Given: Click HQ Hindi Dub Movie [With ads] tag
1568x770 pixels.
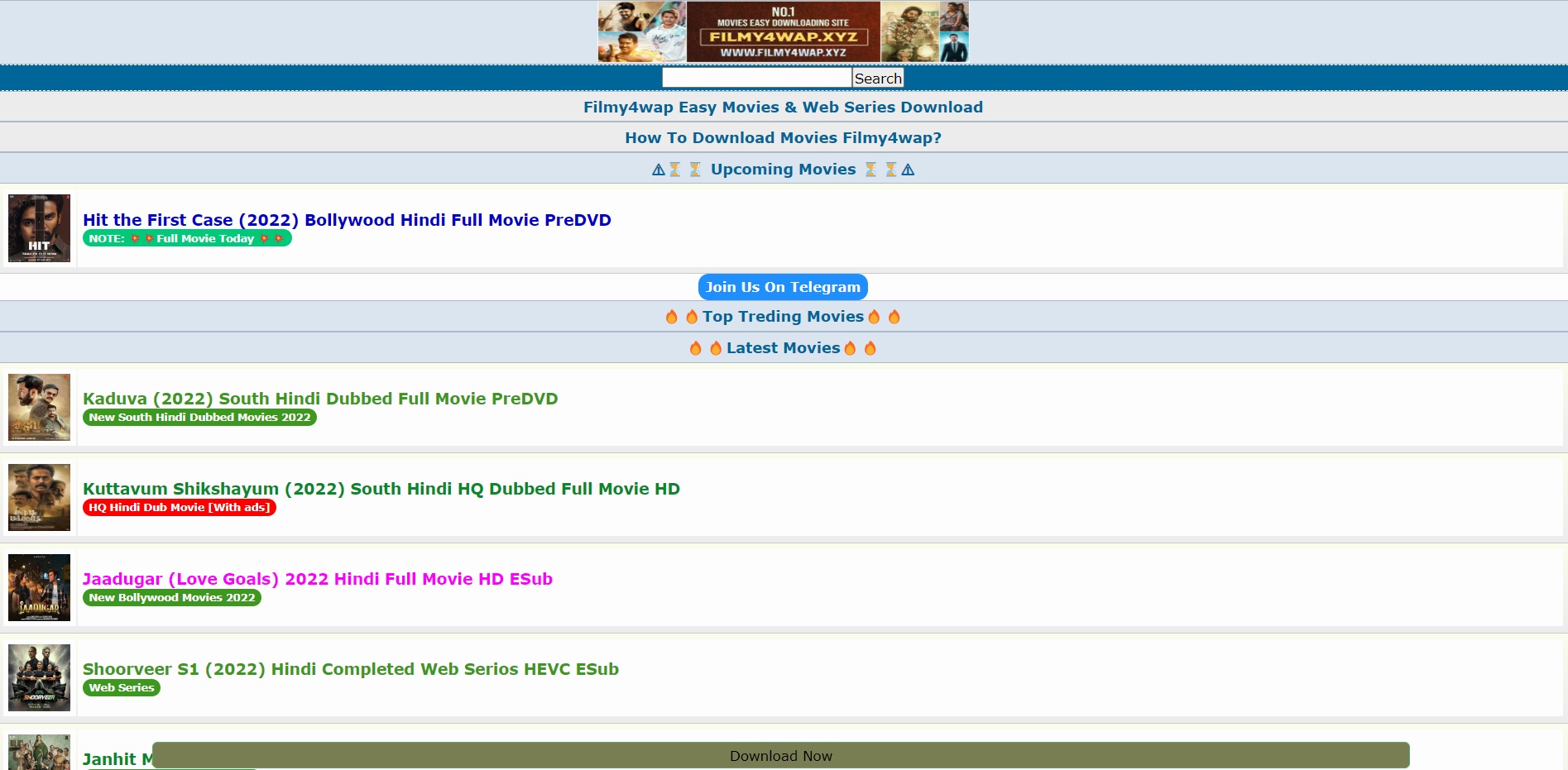Looking at the screenshot, I should click(x=180, y=507).
